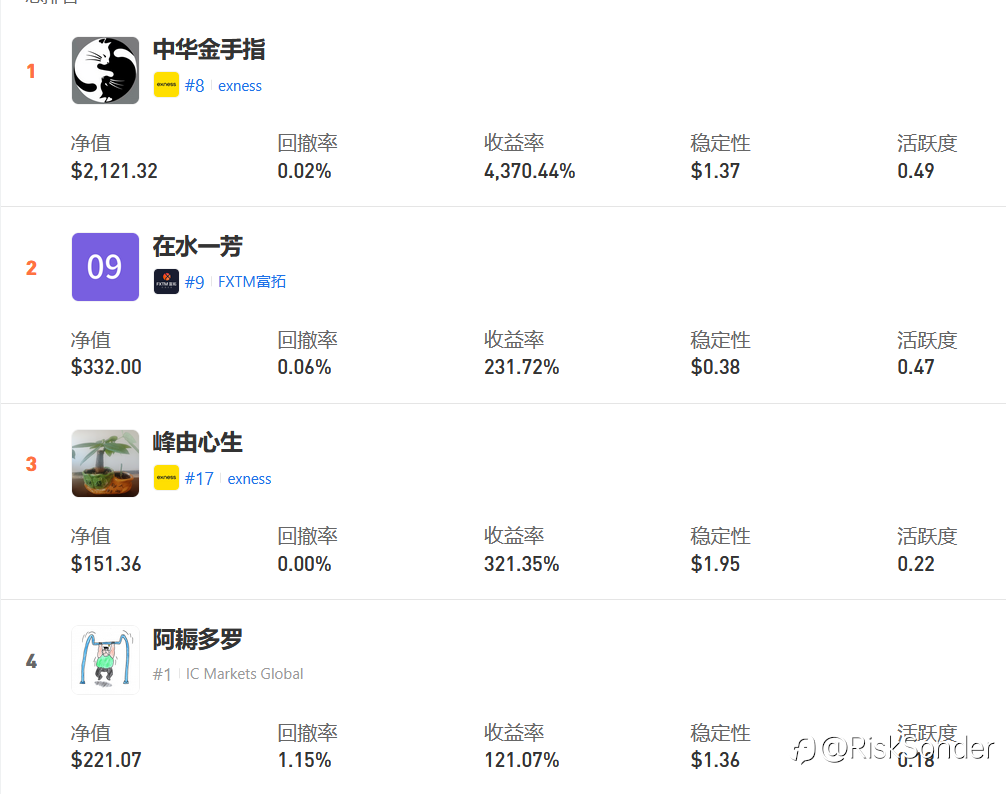The image size is (1006, 794).
Task: Click the 收益率 label in 峰由心生 row
Action: click(514, 536)
